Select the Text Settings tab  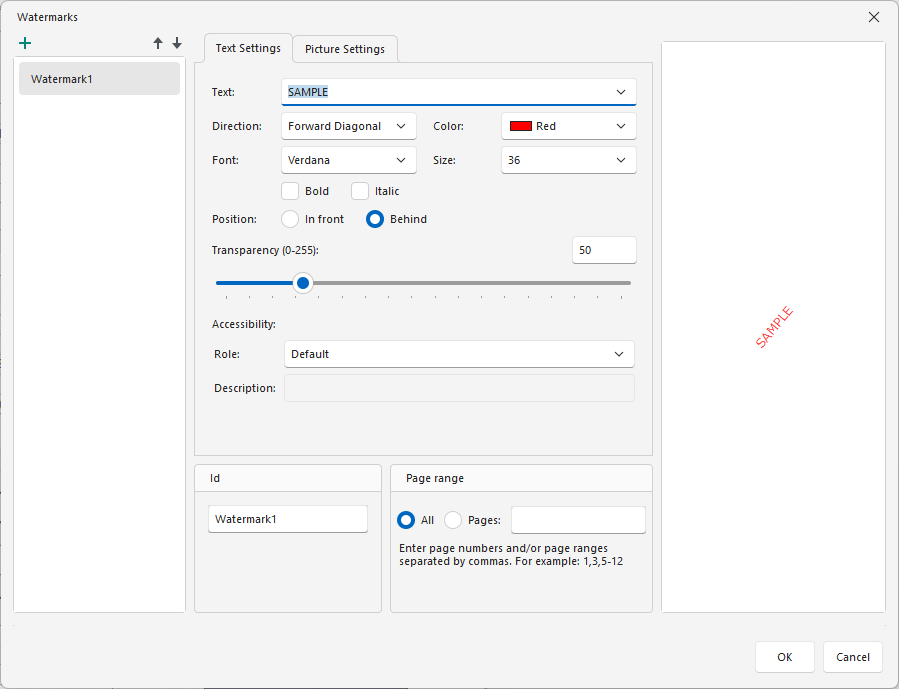(x=247, y=47)
